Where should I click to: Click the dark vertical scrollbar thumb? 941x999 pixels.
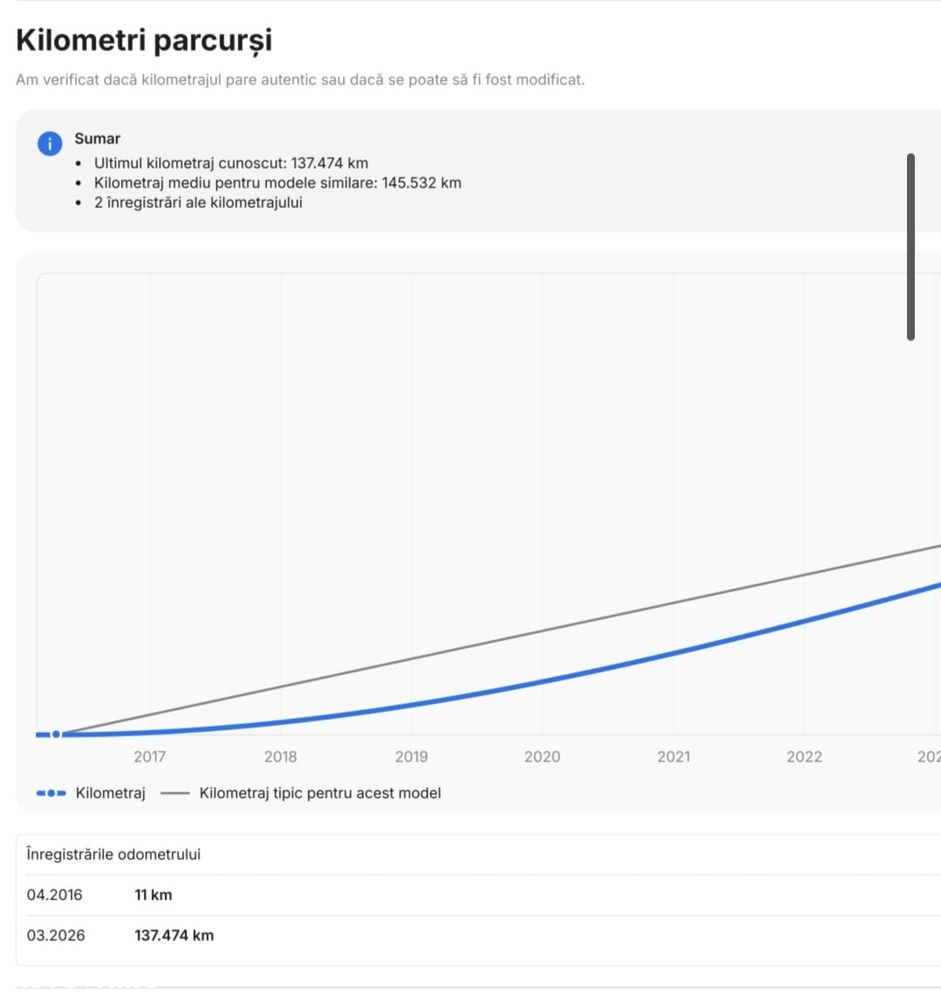911,247
